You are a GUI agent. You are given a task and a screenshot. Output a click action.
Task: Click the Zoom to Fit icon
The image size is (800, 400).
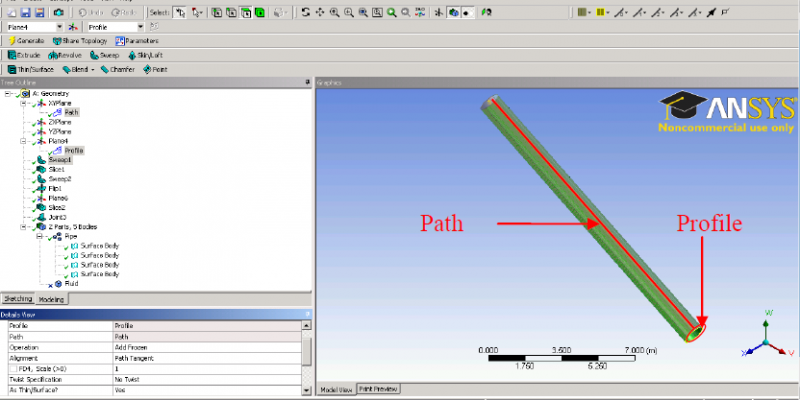click(x=363, y=13)
